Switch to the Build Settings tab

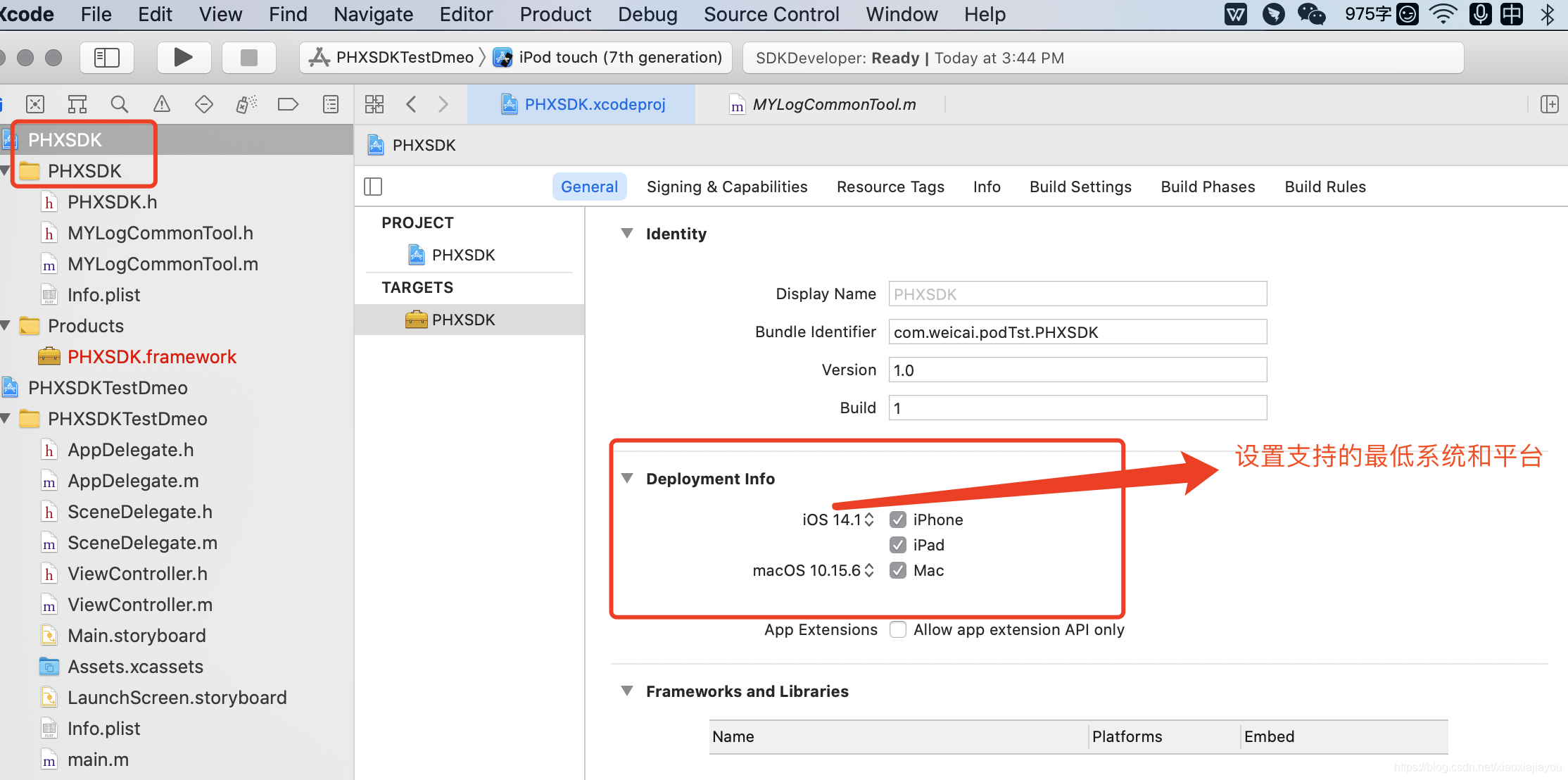pyautogui.click(x=1080, y=187)
